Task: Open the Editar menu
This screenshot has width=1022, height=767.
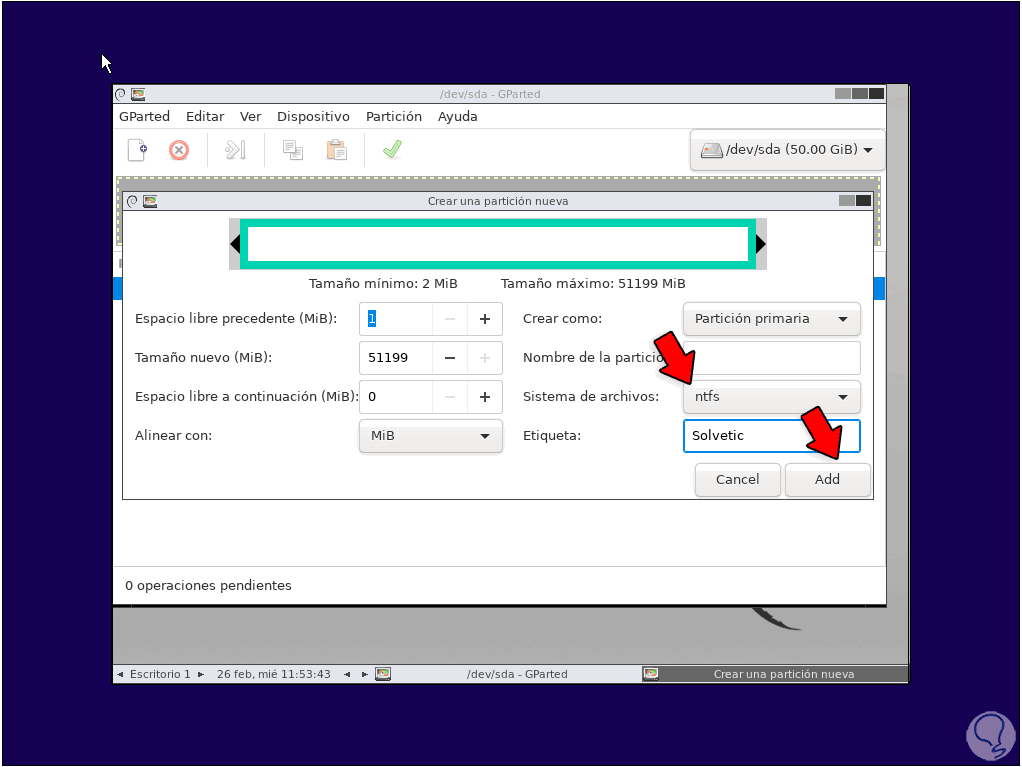Action: [x=205, y=117]
